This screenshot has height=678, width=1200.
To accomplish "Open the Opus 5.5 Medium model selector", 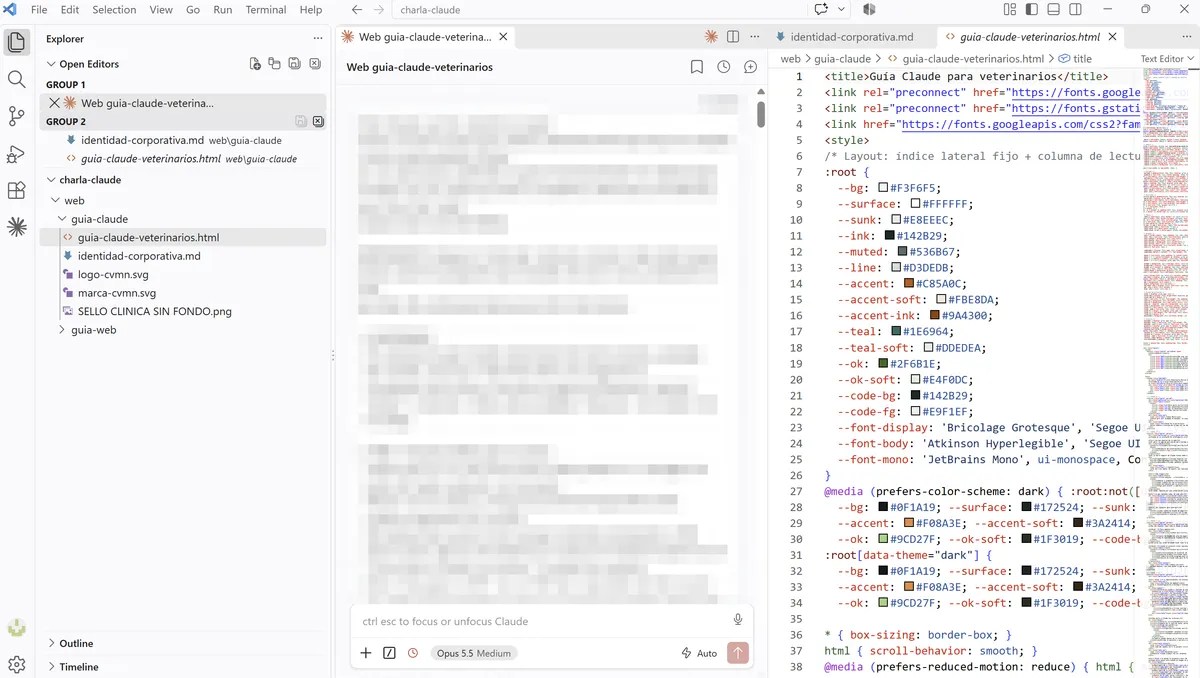I will pos(474,653).
